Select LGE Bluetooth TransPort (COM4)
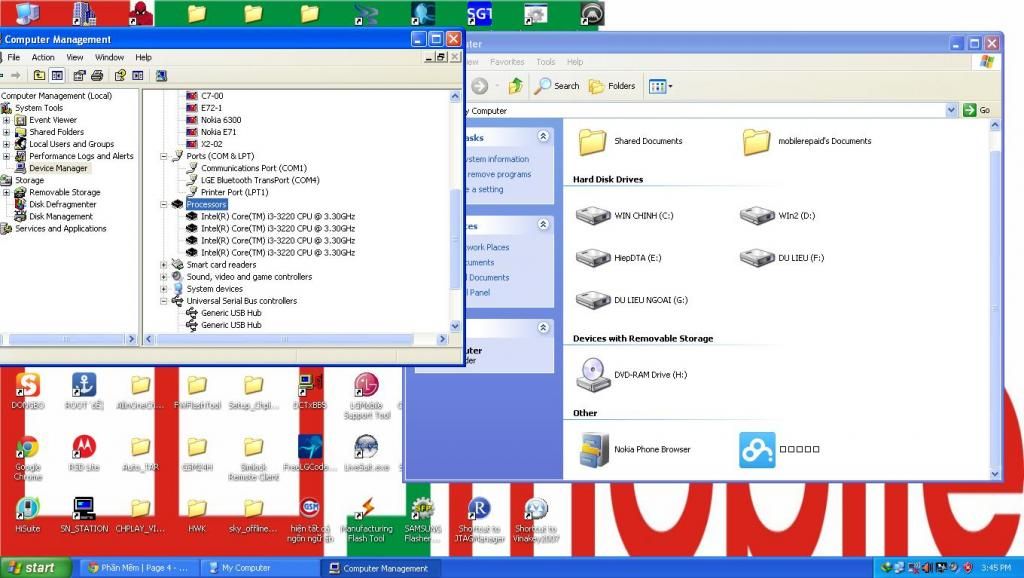Image resolution: width=1024 pixels, height=578 pixels. pyautogui.click(x=260, y=180)
